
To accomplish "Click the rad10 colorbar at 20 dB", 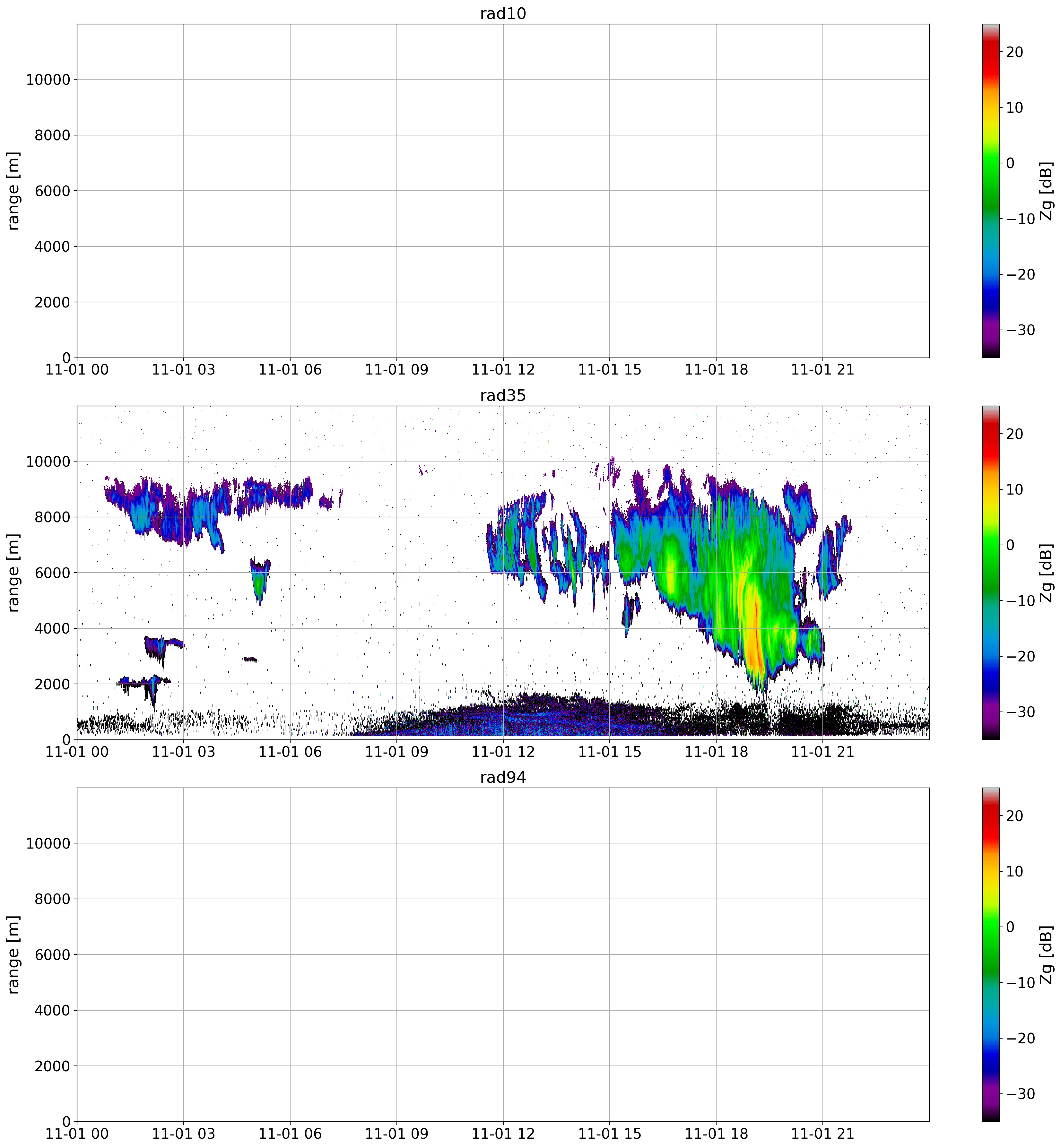I will point(990,52).
